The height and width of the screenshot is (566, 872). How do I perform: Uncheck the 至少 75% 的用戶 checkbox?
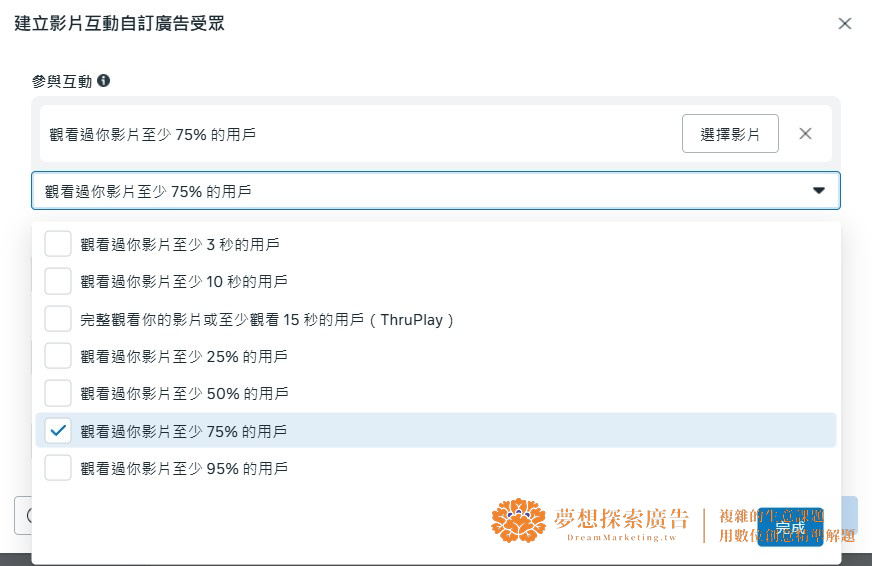(58, 430)
